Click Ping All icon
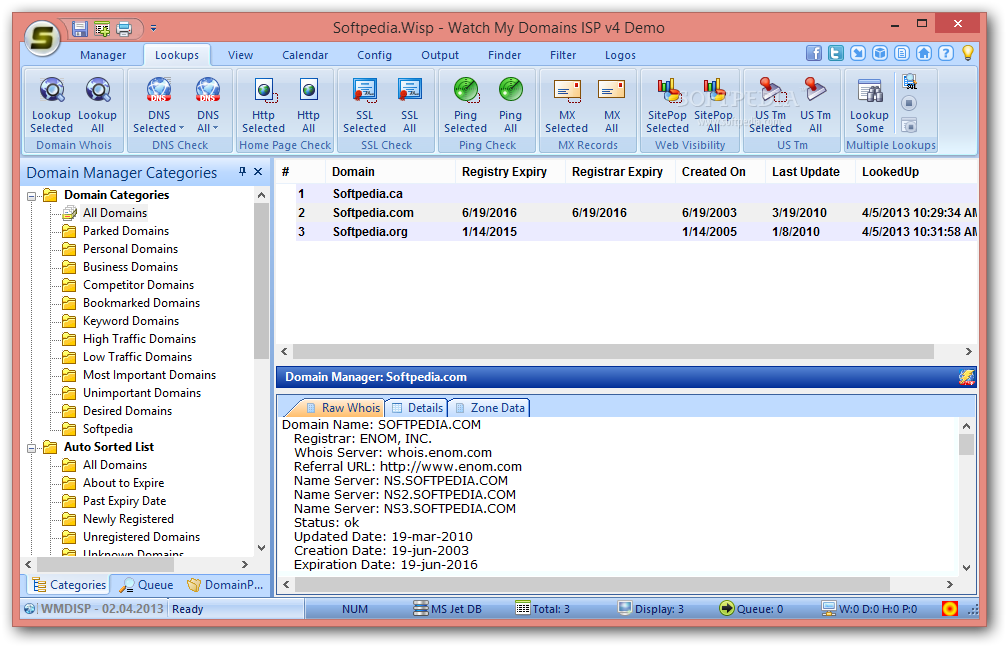 click(x=511, y=105)
